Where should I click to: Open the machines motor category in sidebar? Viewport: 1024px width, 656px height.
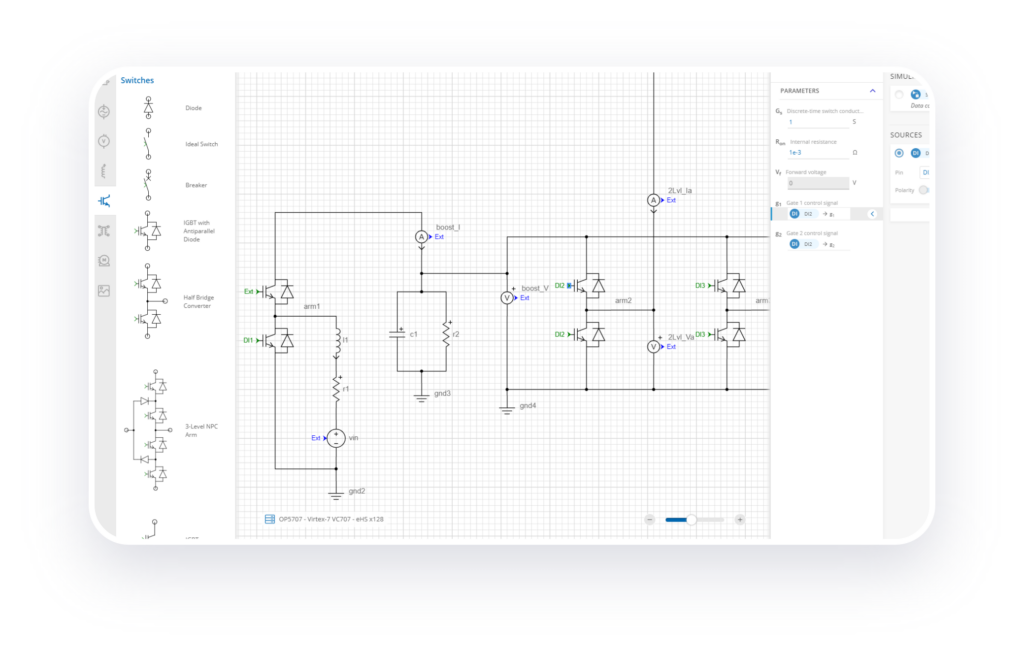[x=104, y=261]
